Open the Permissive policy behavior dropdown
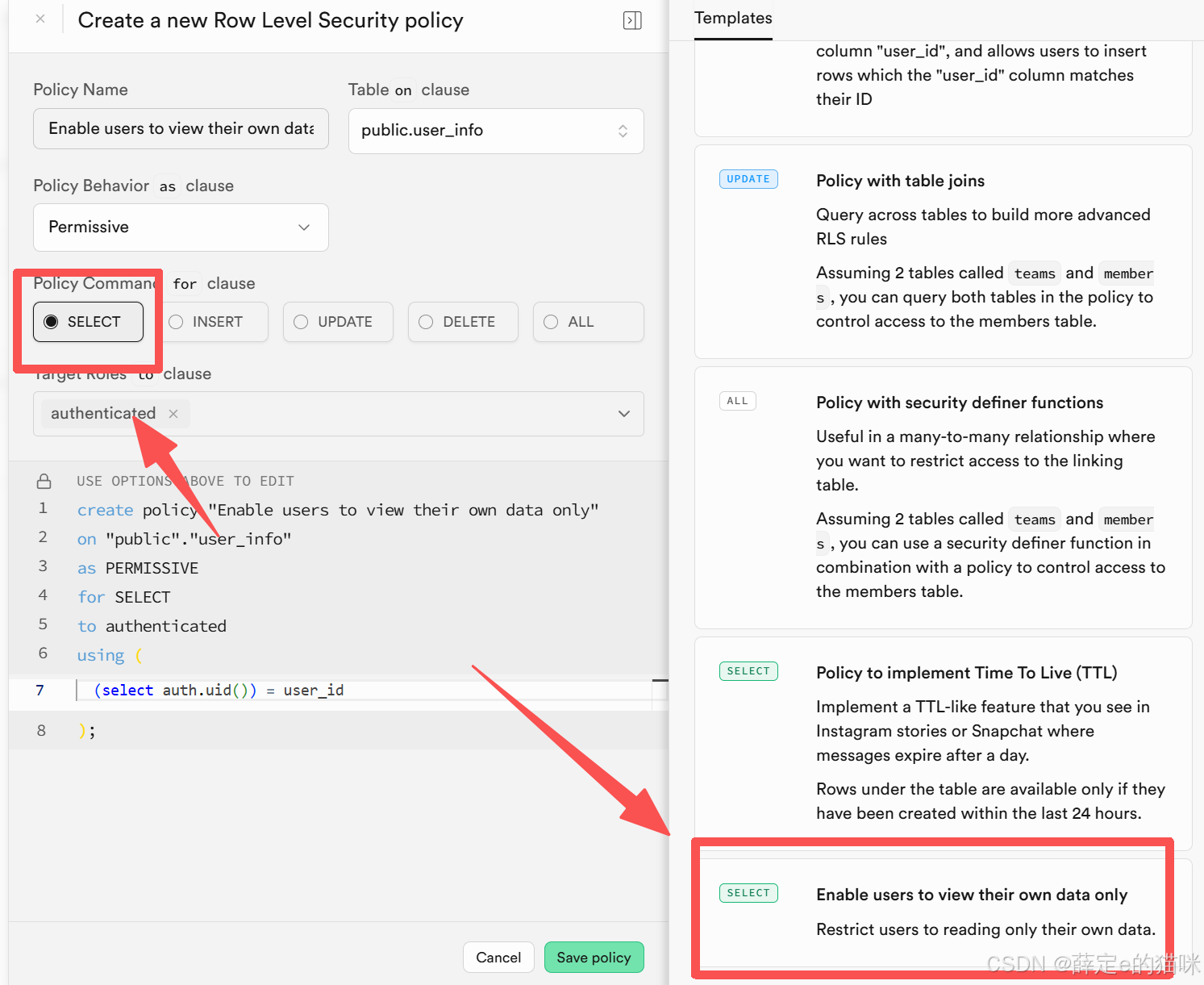This screenshot has height=985, width=1204. click(x=181, y=227)
